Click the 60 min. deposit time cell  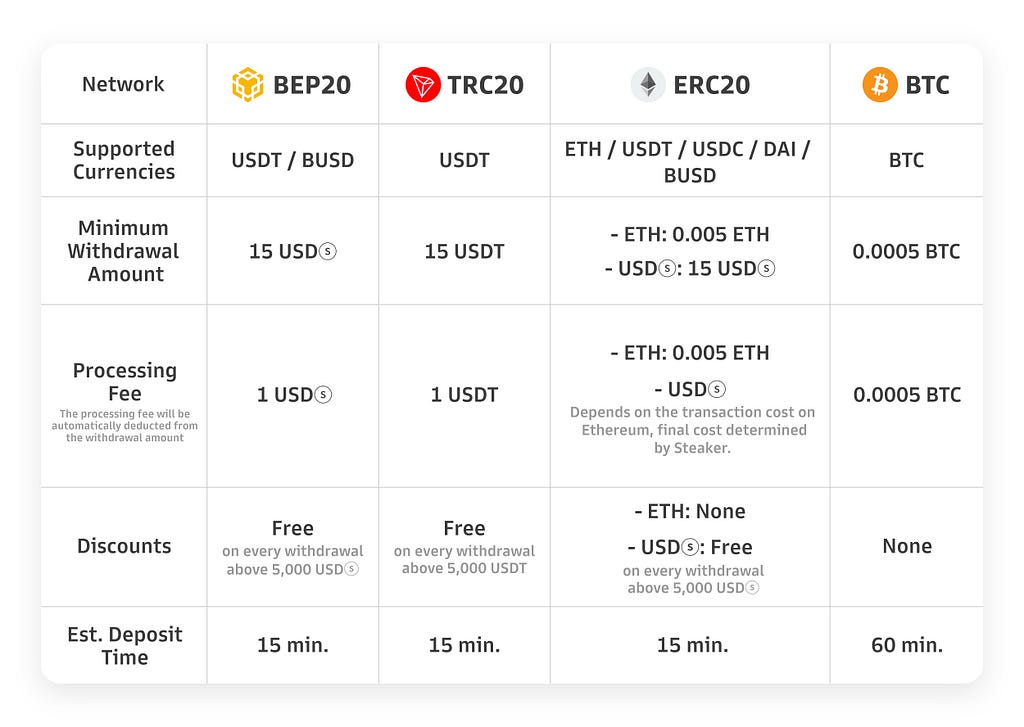(906, 645)
